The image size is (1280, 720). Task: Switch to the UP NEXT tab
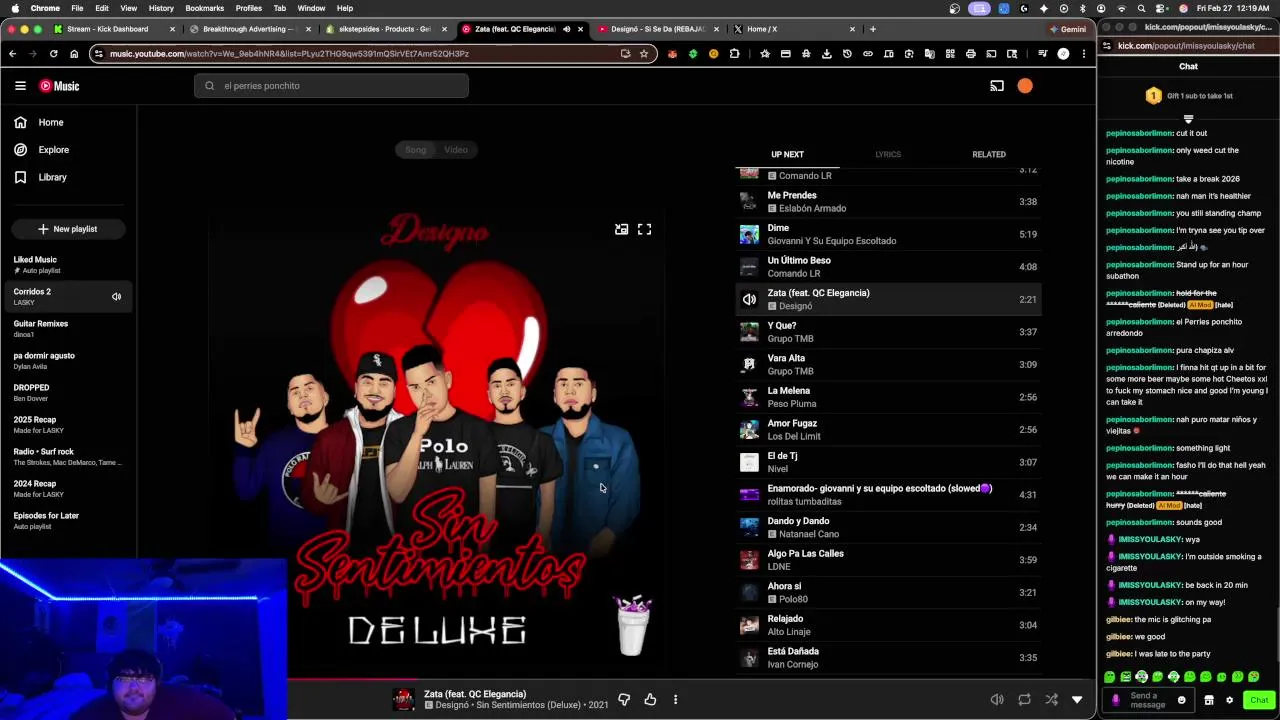787,154
